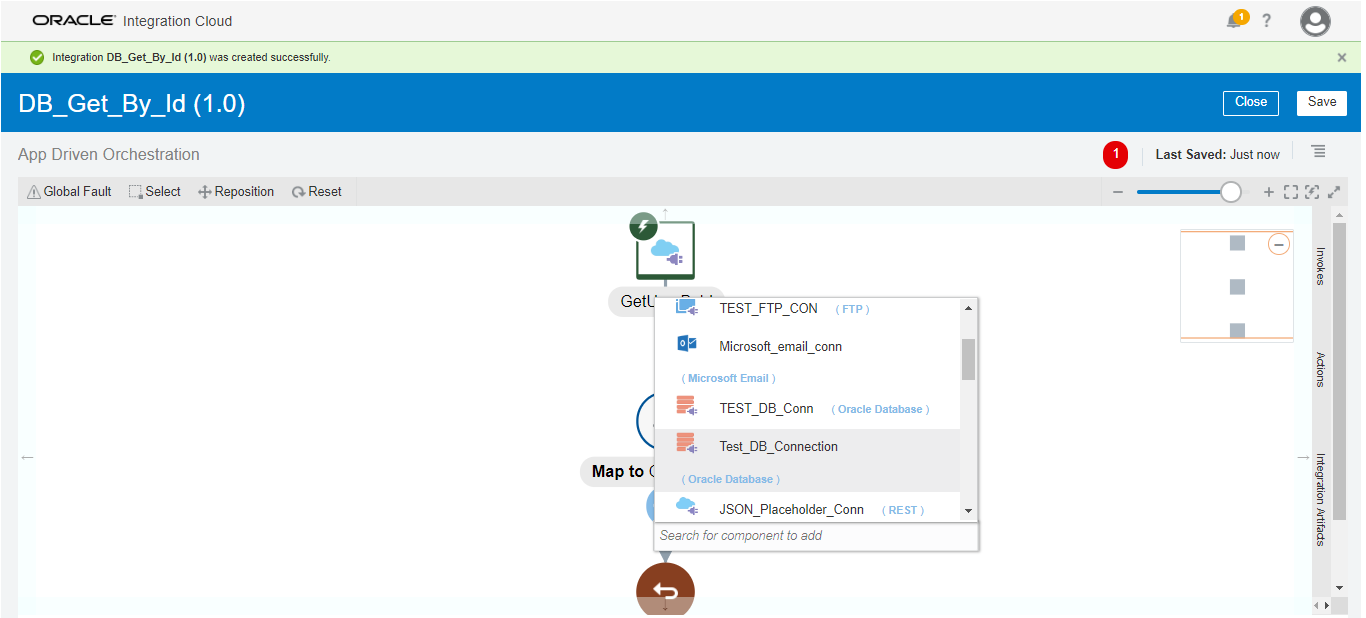Open the help question mark icon
Viewport: 1366px width, 618px height.
(x=1266, y=21)
